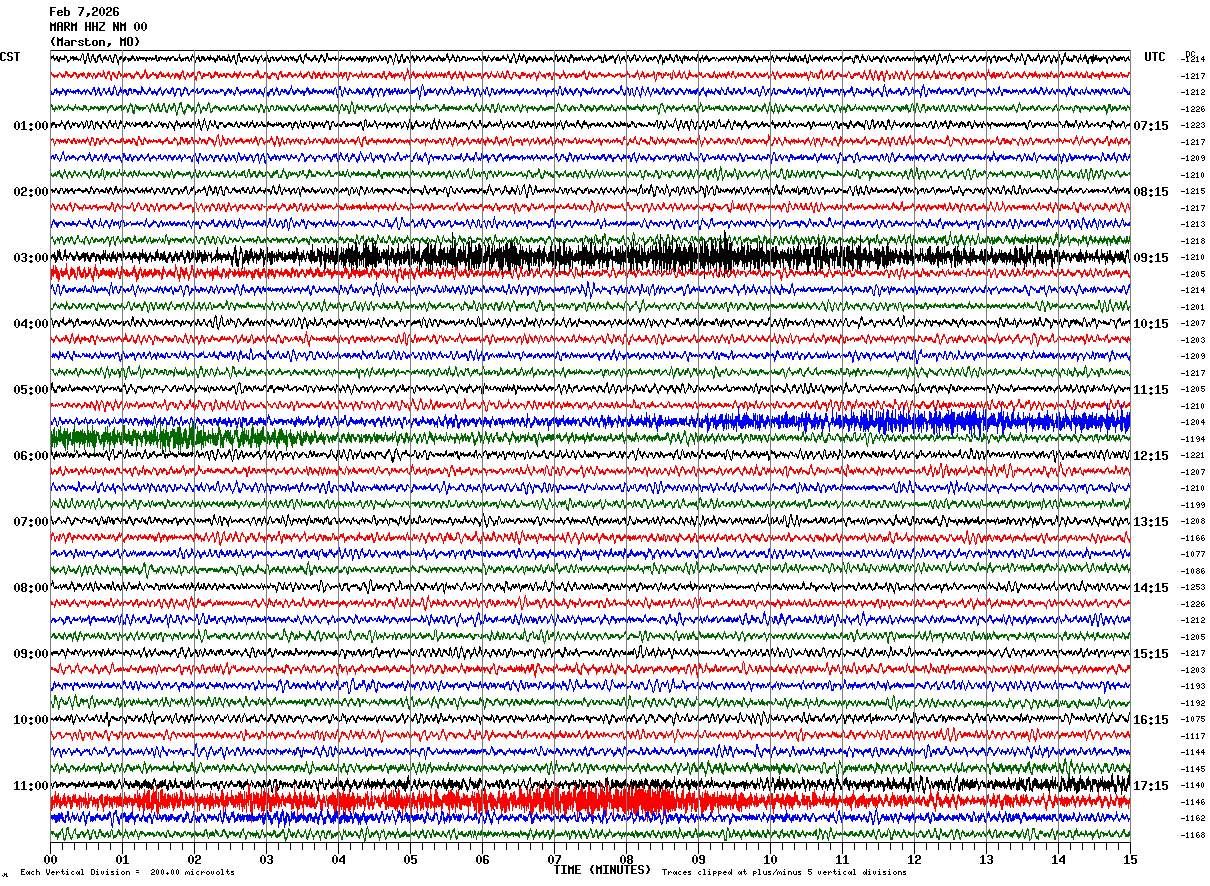Click the 09:15 UTC time label
The image size is (1210, 886).
coord(1151,258)
